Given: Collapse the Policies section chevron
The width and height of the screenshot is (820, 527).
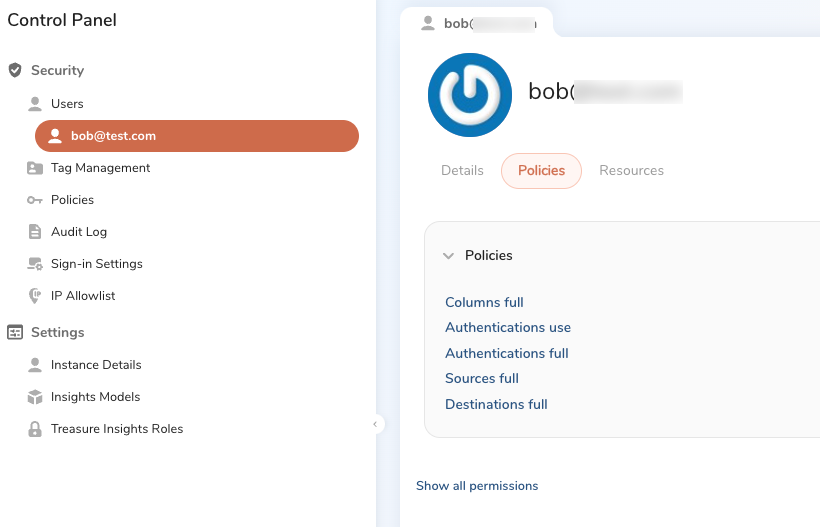Looking at the screenshot, I should pyautogui.click(x=449, y=256).
